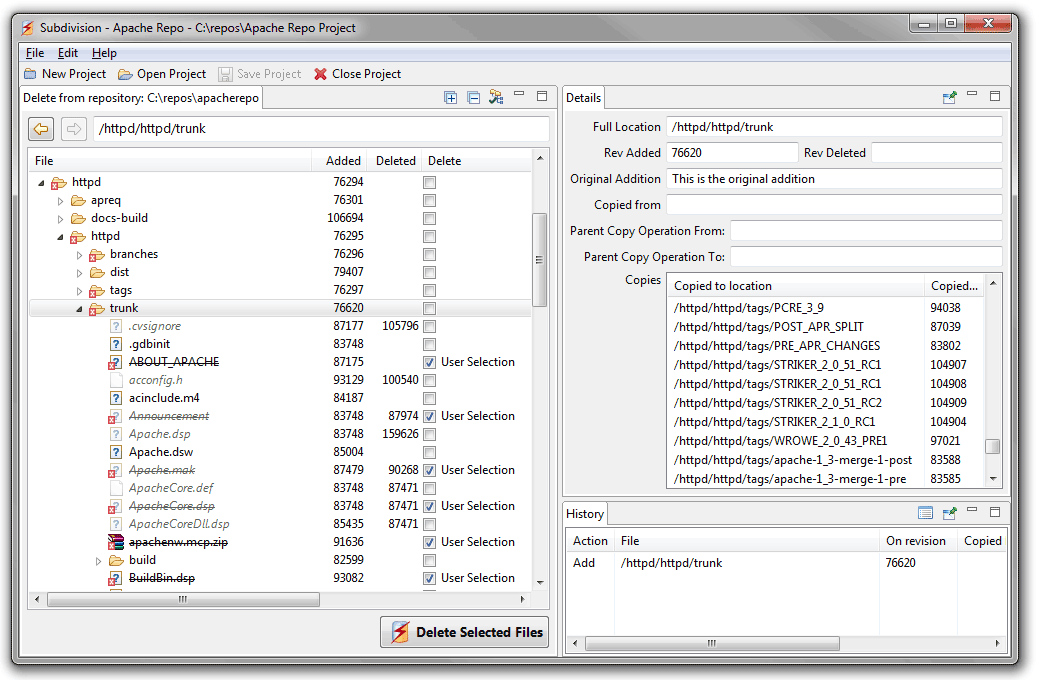This screenshot has height=680, width=1039.
Task: Uncheck the apachenw.mcp.zip delete checkbox
Action: point(429,542)
